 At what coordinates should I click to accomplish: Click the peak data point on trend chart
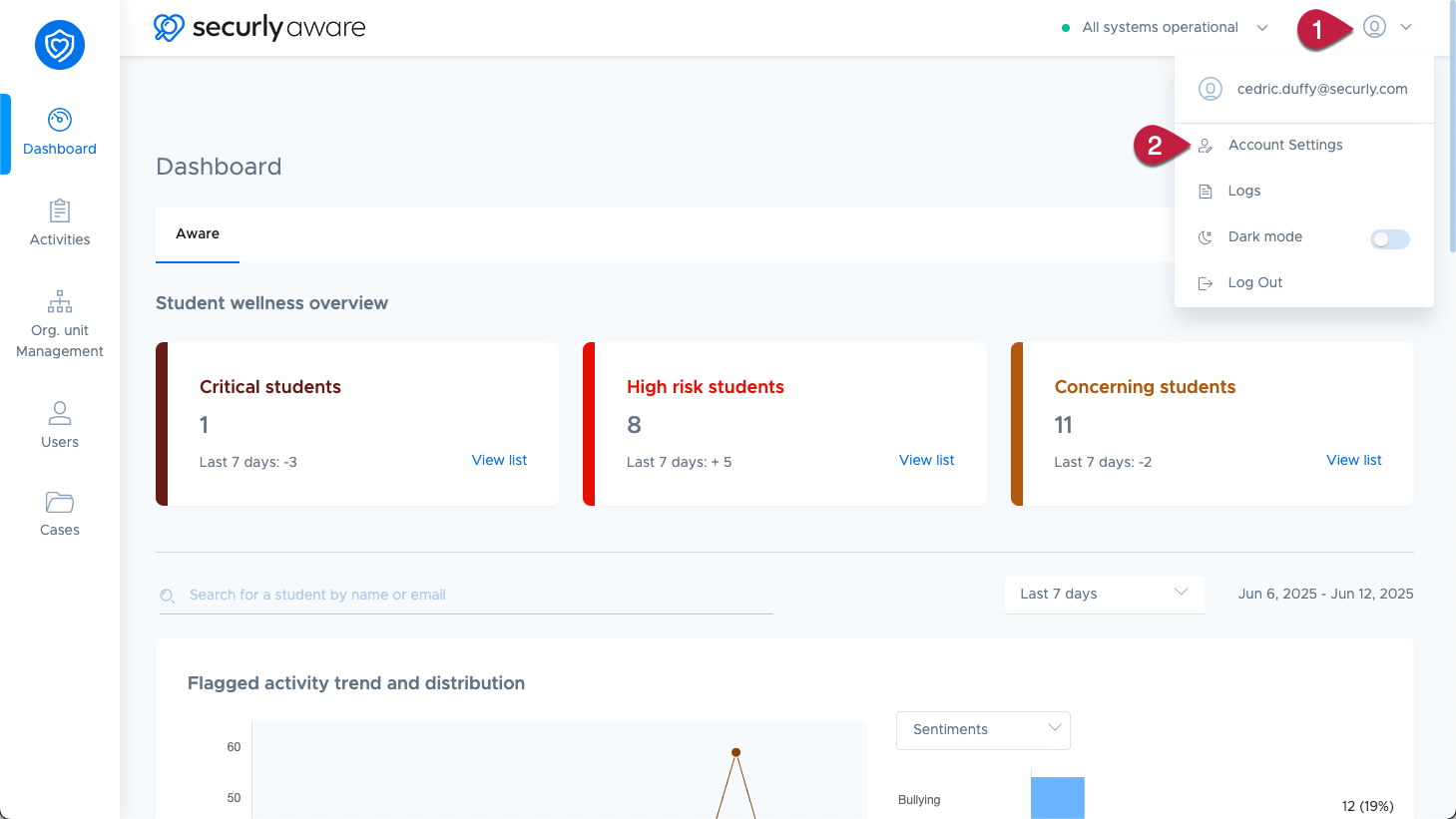point(735,752)
